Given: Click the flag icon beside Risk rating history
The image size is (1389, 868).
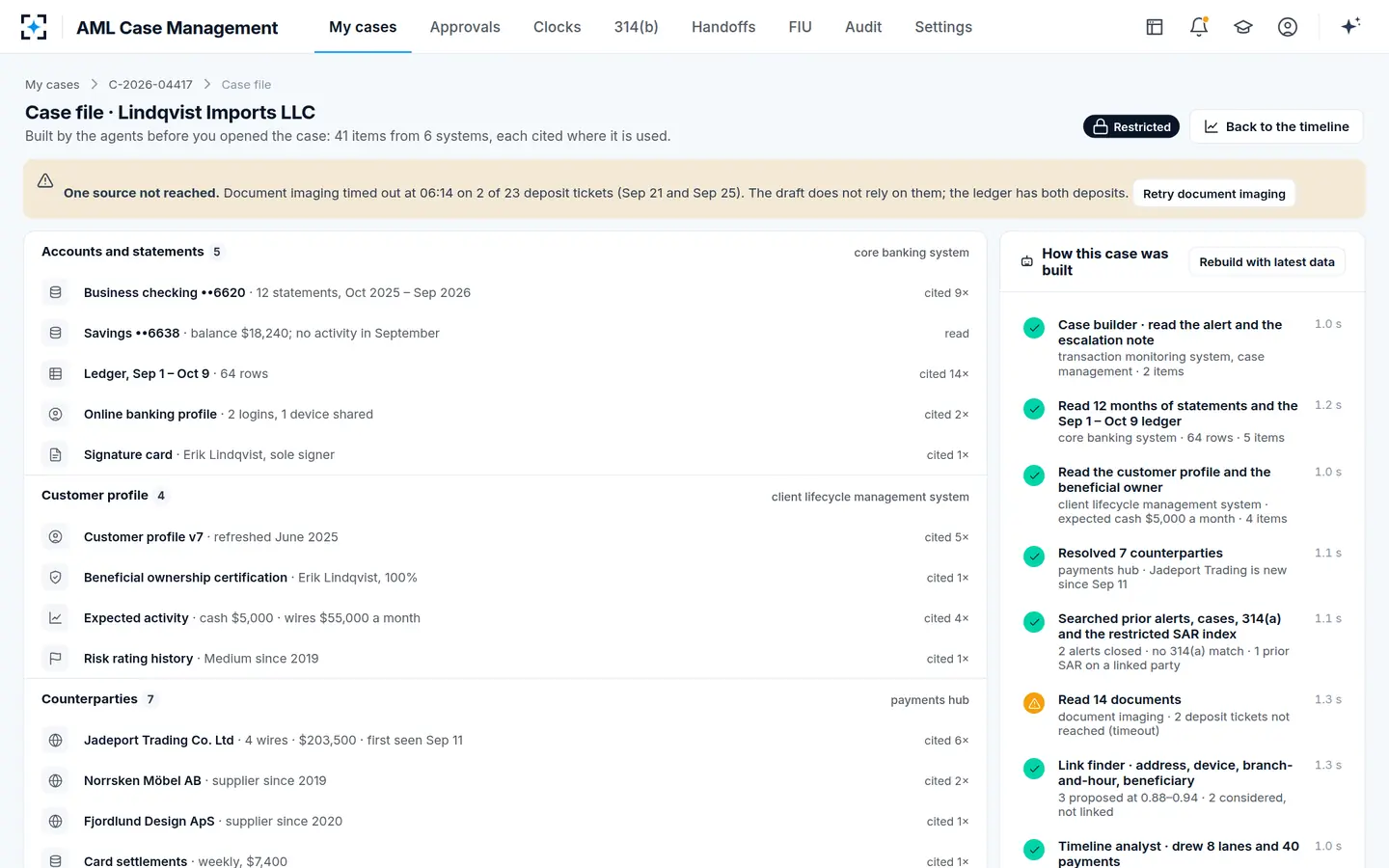Looking at the screenshot, I should pos(56,658).
